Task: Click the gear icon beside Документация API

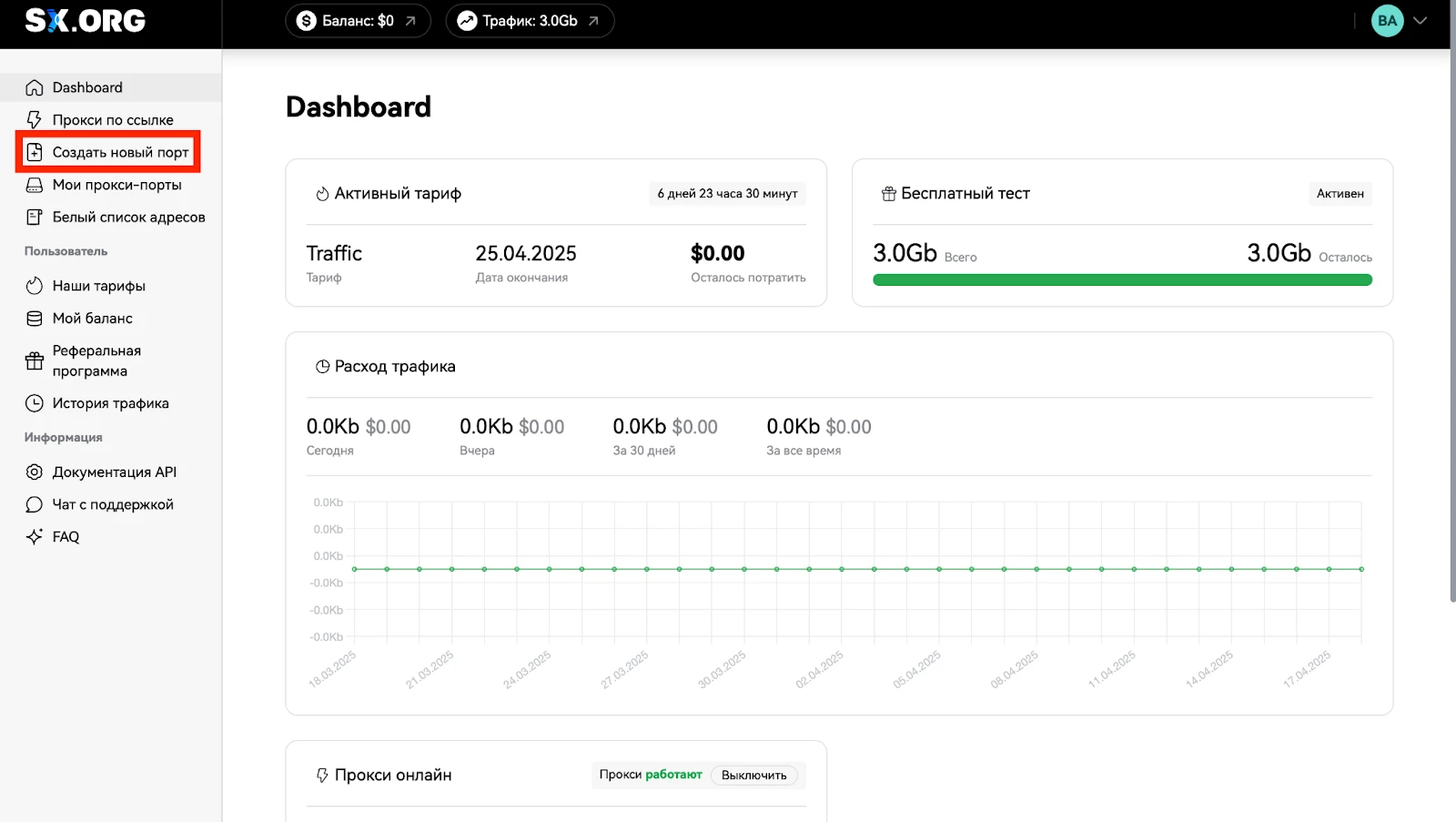Action: 35,472
